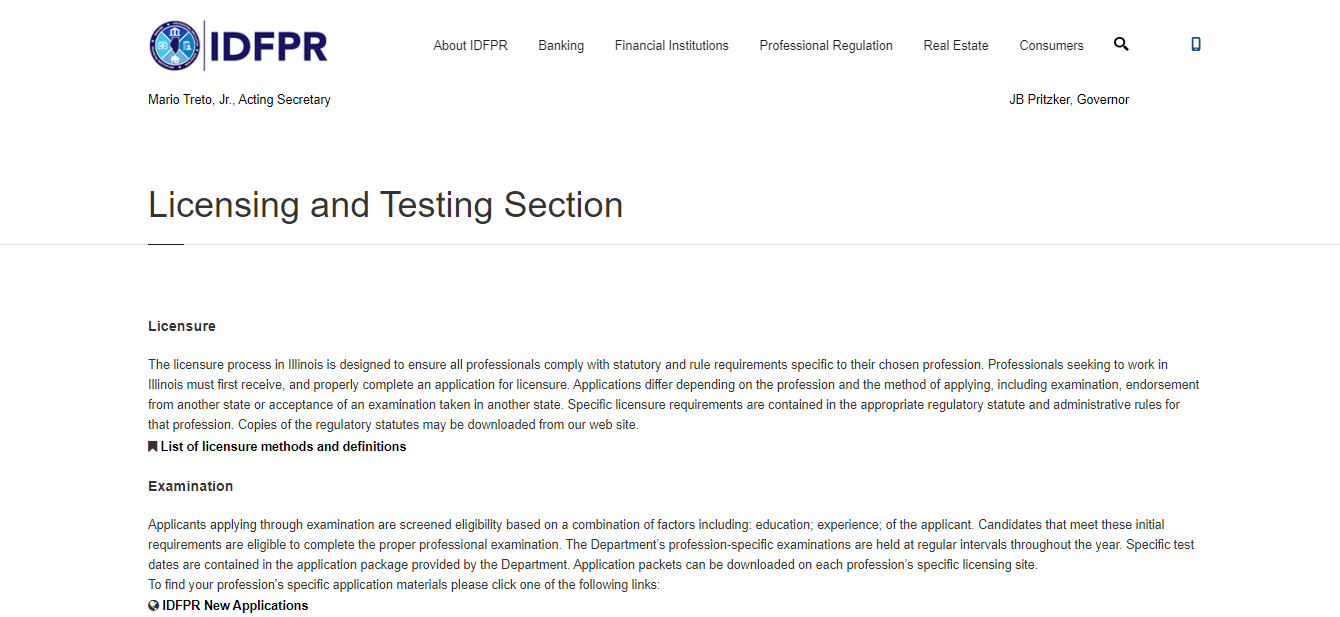
Task: Click Mario Treto, Jr., Acting Secretary text
Action: [239, 98]
